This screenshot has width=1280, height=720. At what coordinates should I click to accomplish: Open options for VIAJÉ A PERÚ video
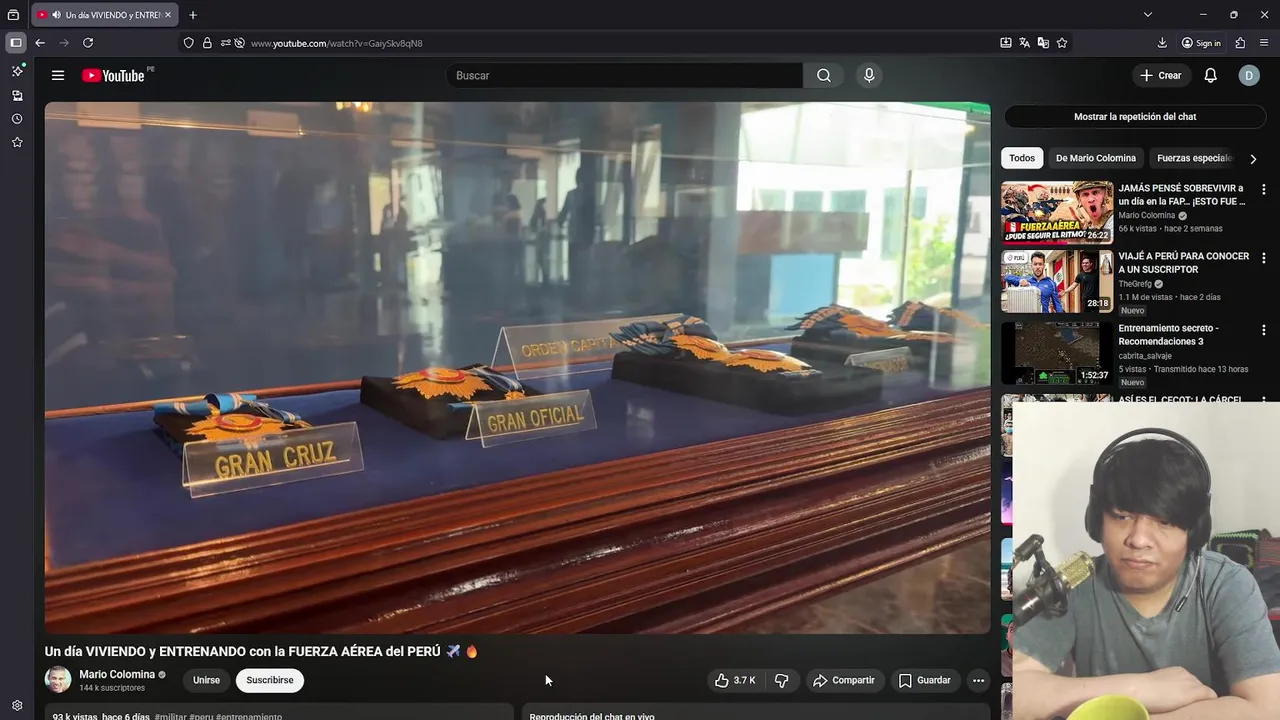pos(1263,257)
